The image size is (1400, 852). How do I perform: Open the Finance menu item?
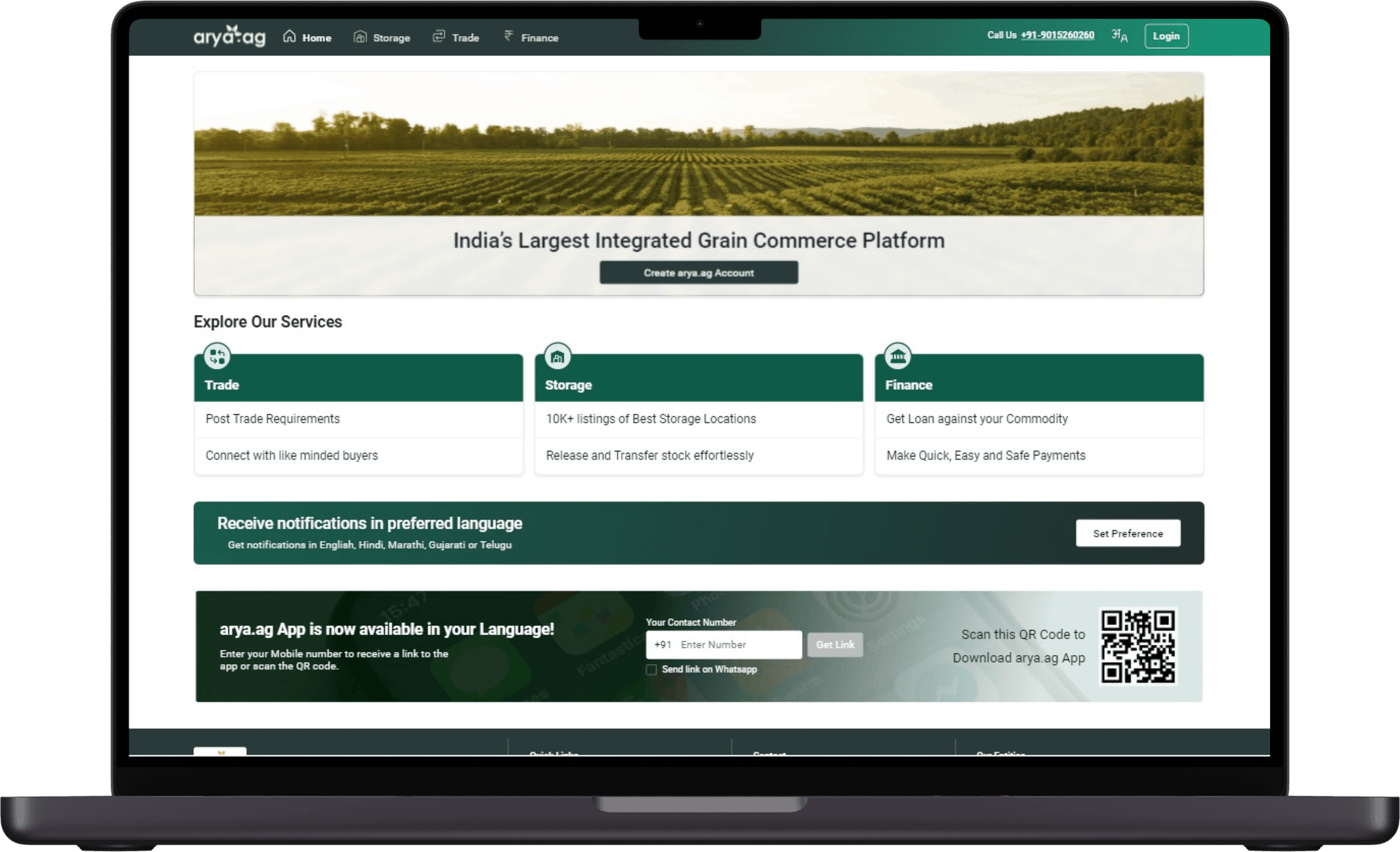pyautogui.click(x=531, y=37)
